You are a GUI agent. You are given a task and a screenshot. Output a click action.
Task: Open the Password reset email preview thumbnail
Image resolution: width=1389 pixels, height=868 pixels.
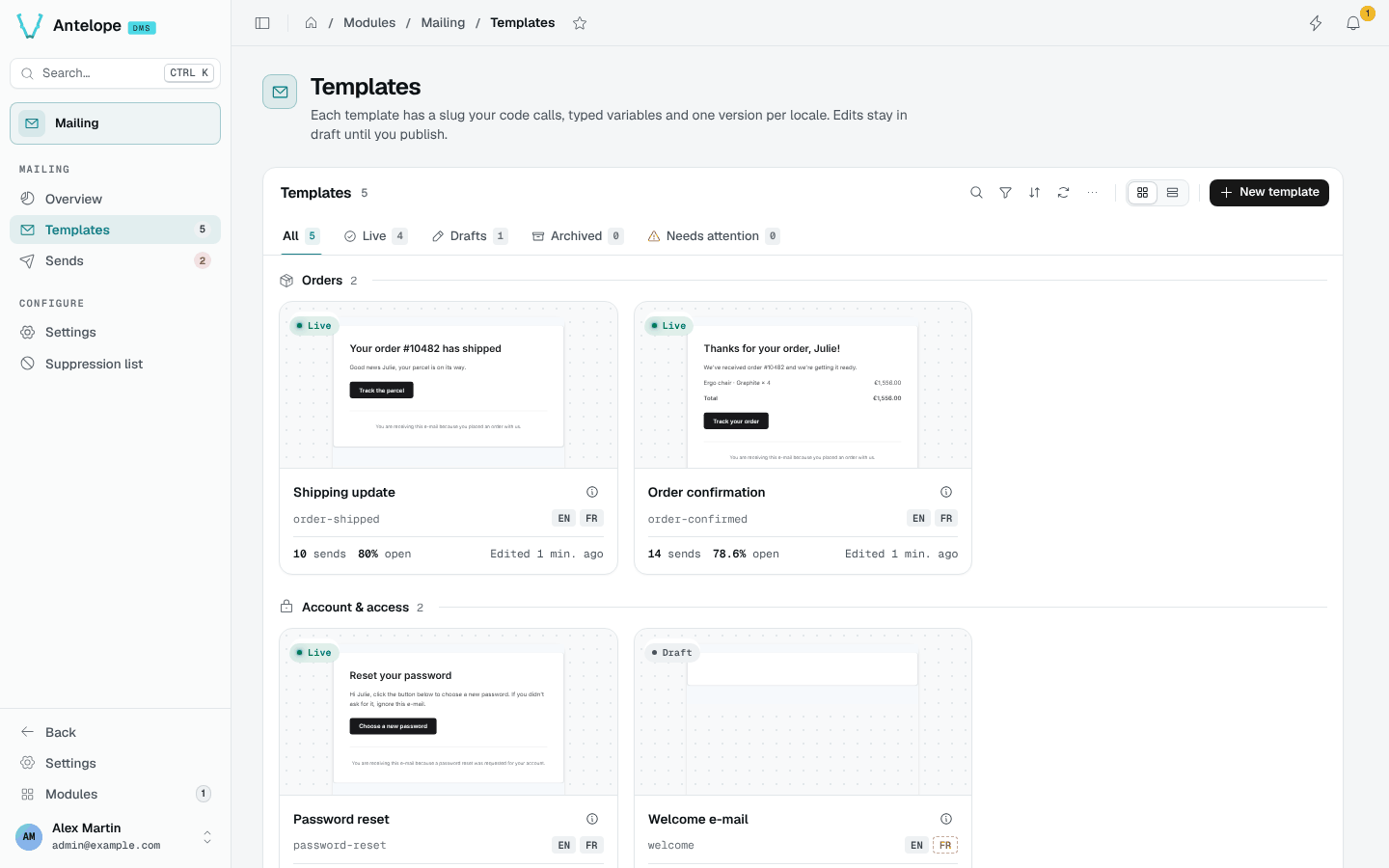click(x=449, y=713)
